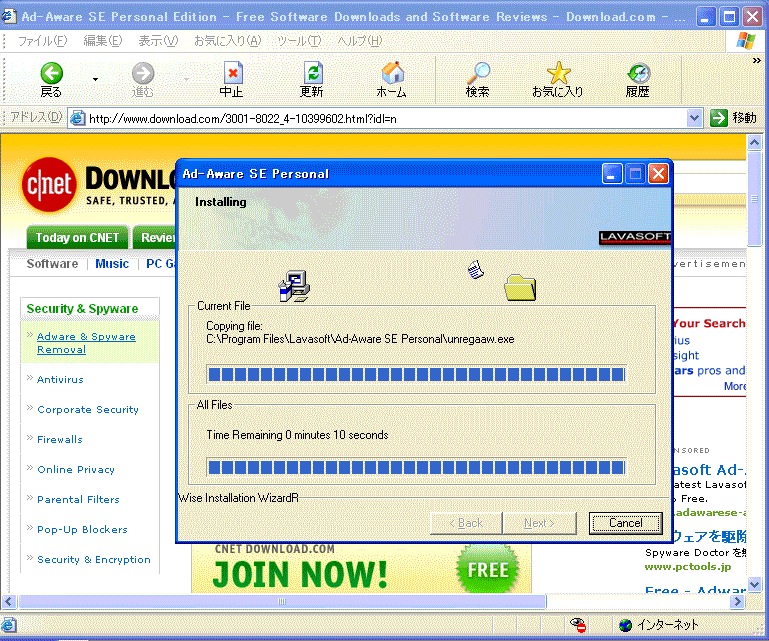Open the Back button history dropdown arrow
Image resolution: width=769 pixels, height=641 pixels.
click(x=95, y=79)
